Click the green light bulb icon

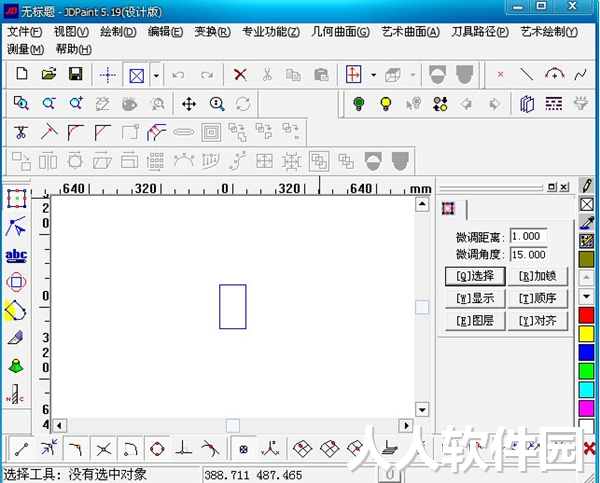point(359,104)
